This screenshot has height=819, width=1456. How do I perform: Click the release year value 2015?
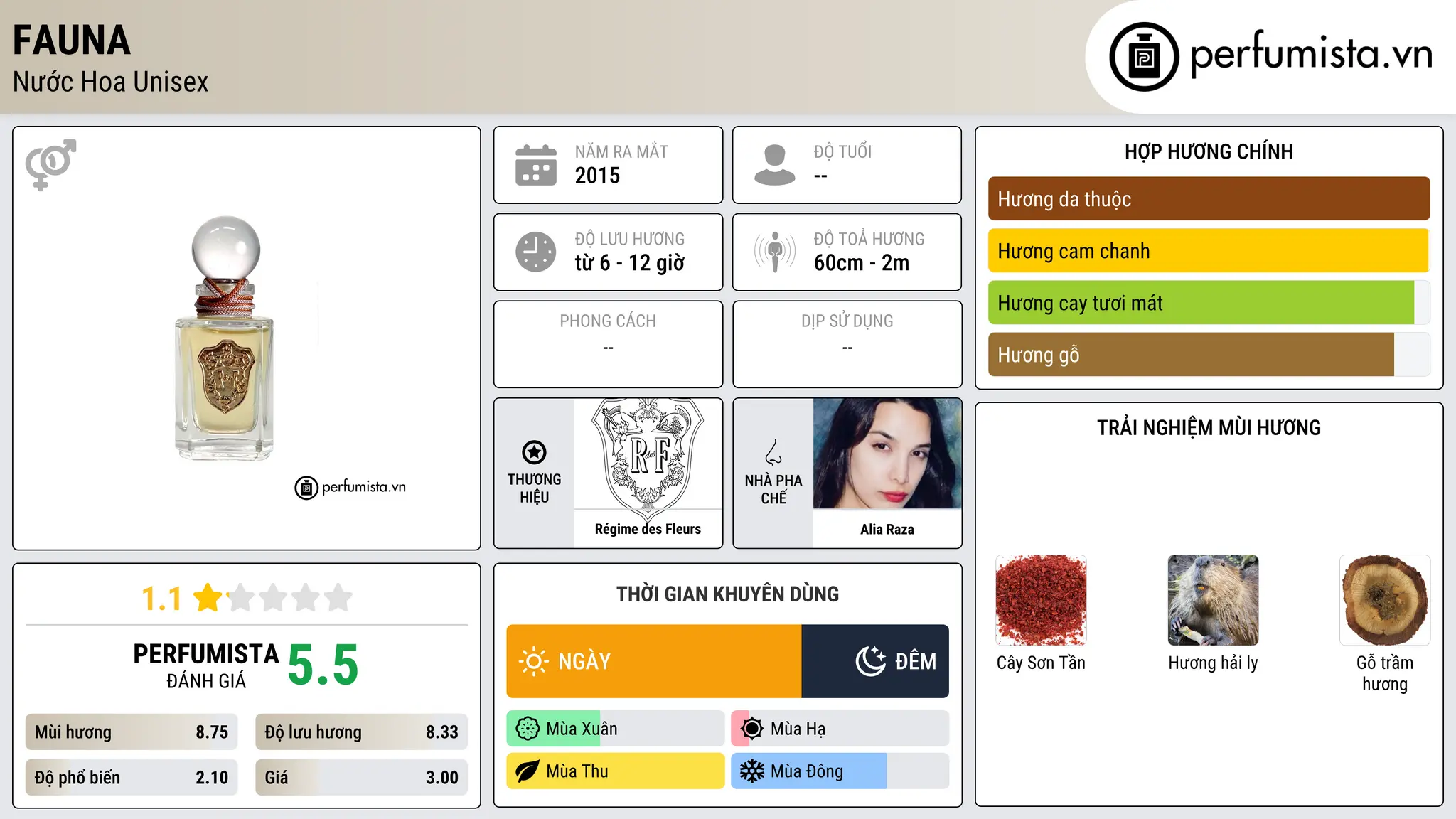click(x=597, y=176)
